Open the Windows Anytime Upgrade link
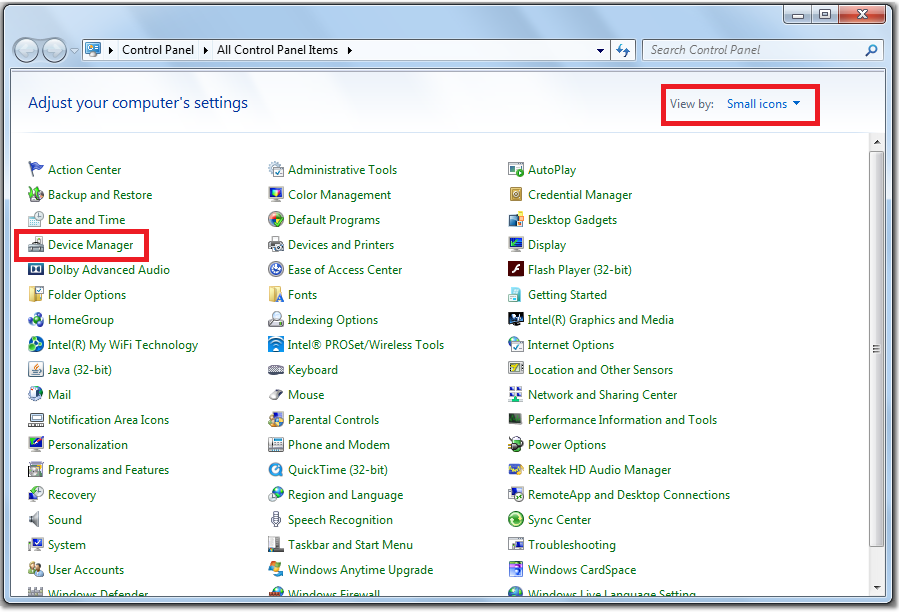This screenshot has height=612, width=899. tap(360, 570)
